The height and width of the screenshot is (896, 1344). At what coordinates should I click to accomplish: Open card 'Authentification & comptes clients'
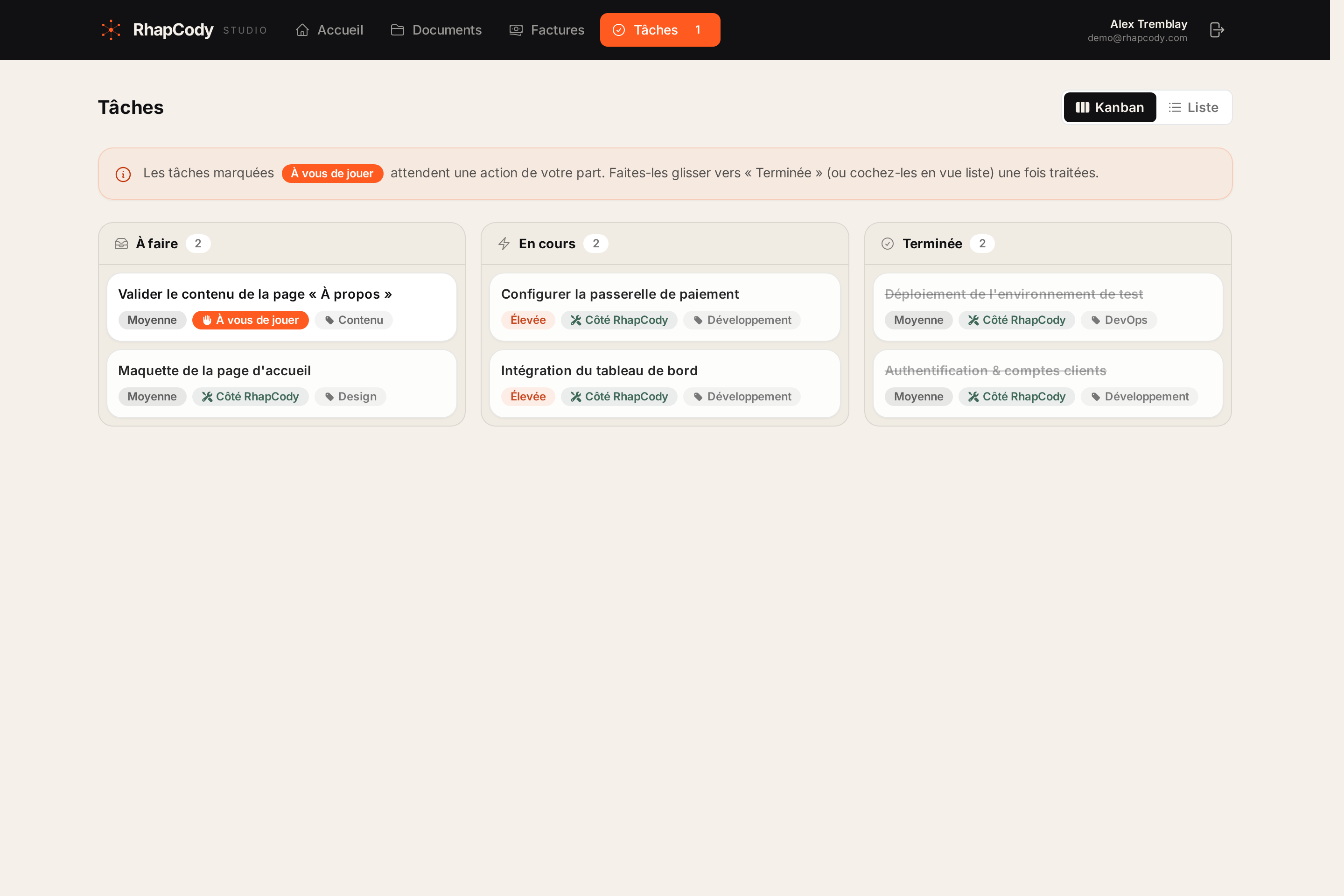tap(1048, 384)
